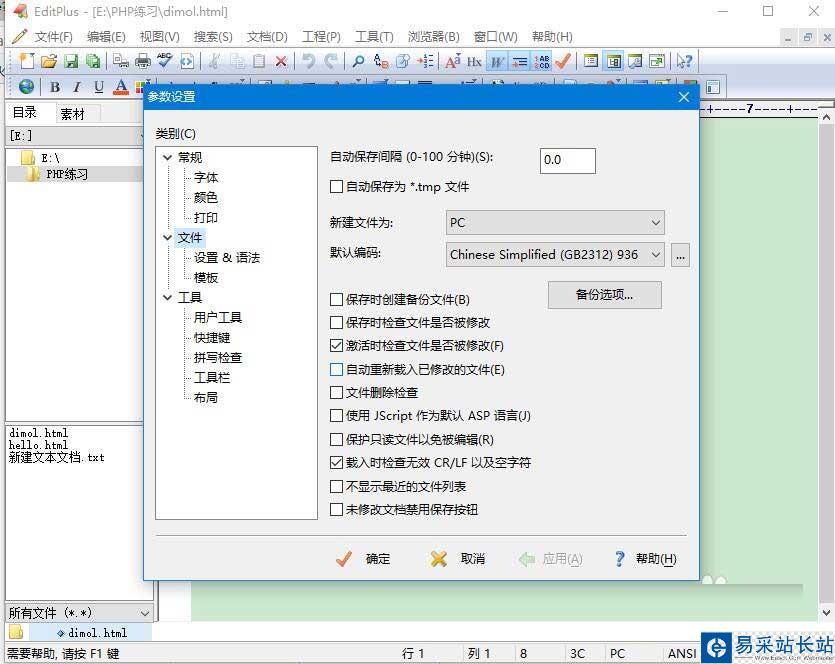Click the 帮助(H) dialog button
The image size is (835, 664).
tap(645, 559)
